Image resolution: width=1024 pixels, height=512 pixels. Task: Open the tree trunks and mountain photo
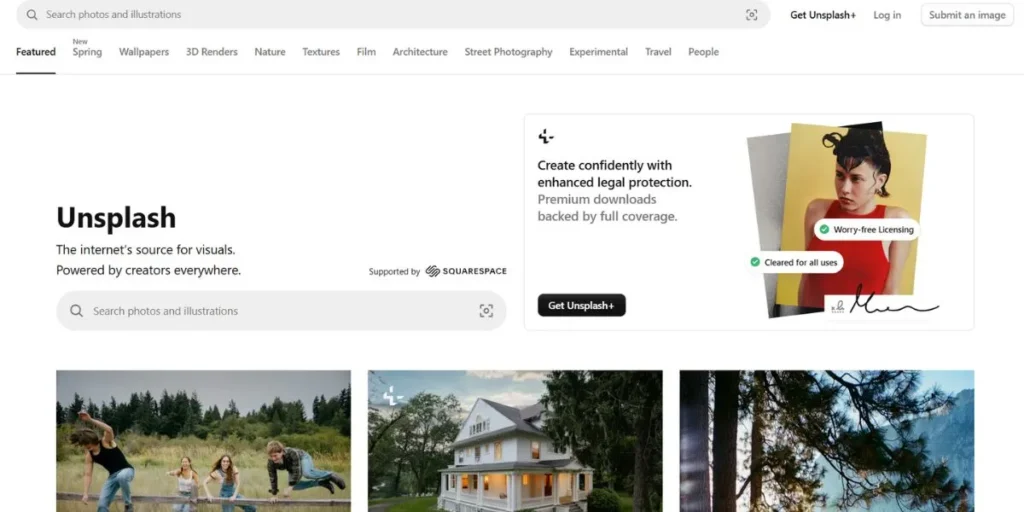(x=827, y=441)
